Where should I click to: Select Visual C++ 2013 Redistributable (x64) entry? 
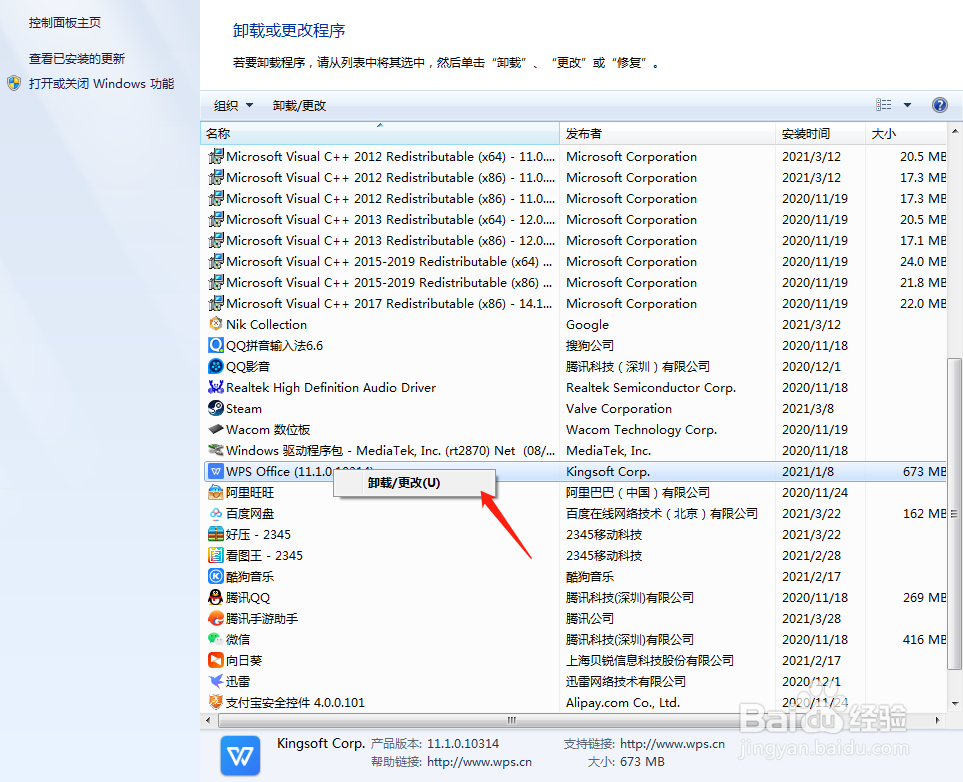[x=390, y=219]
